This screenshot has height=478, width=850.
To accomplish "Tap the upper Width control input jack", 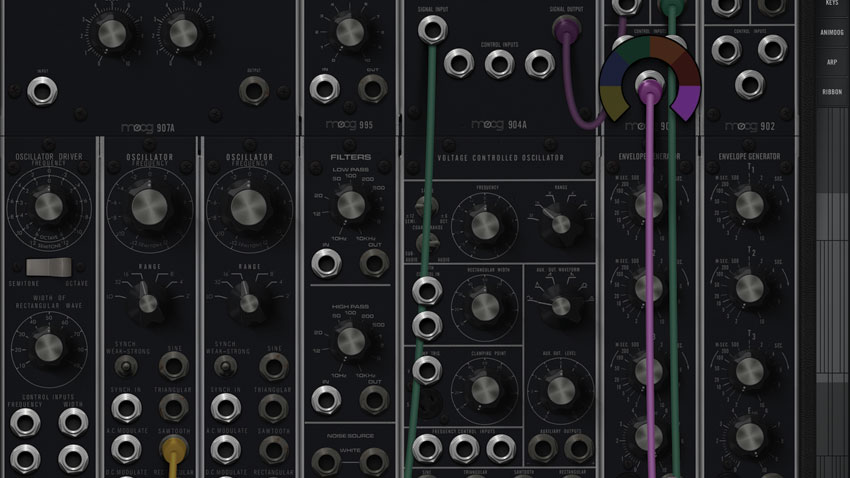I will coord(73,423).
